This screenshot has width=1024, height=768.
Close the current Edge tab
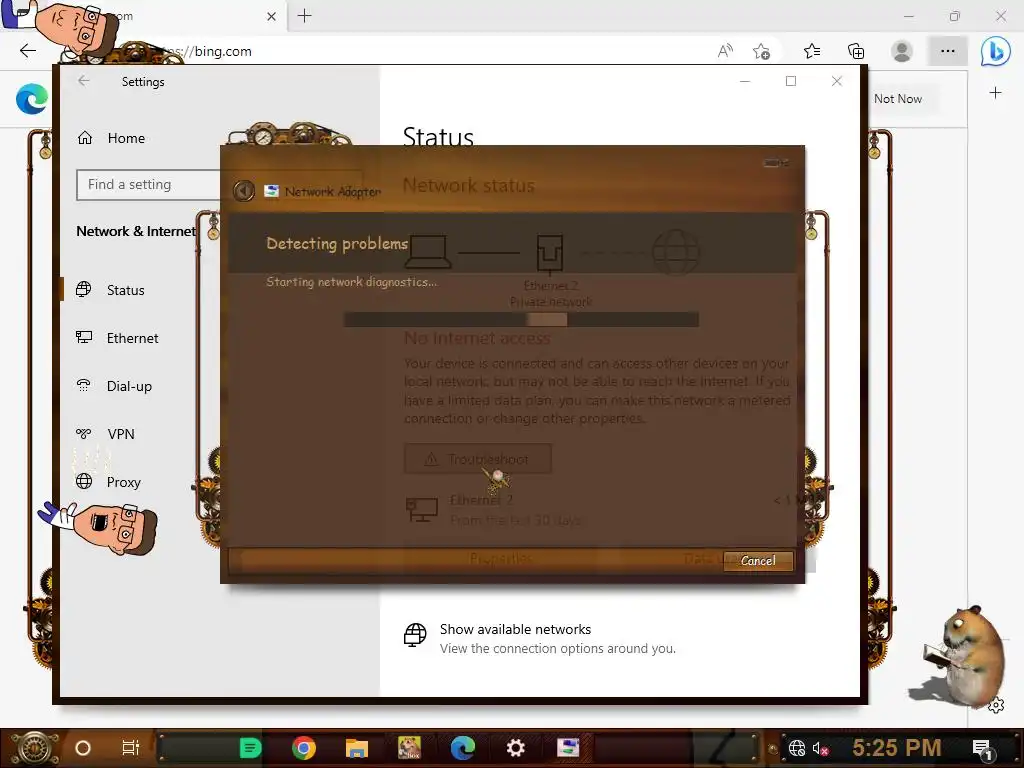272,16
